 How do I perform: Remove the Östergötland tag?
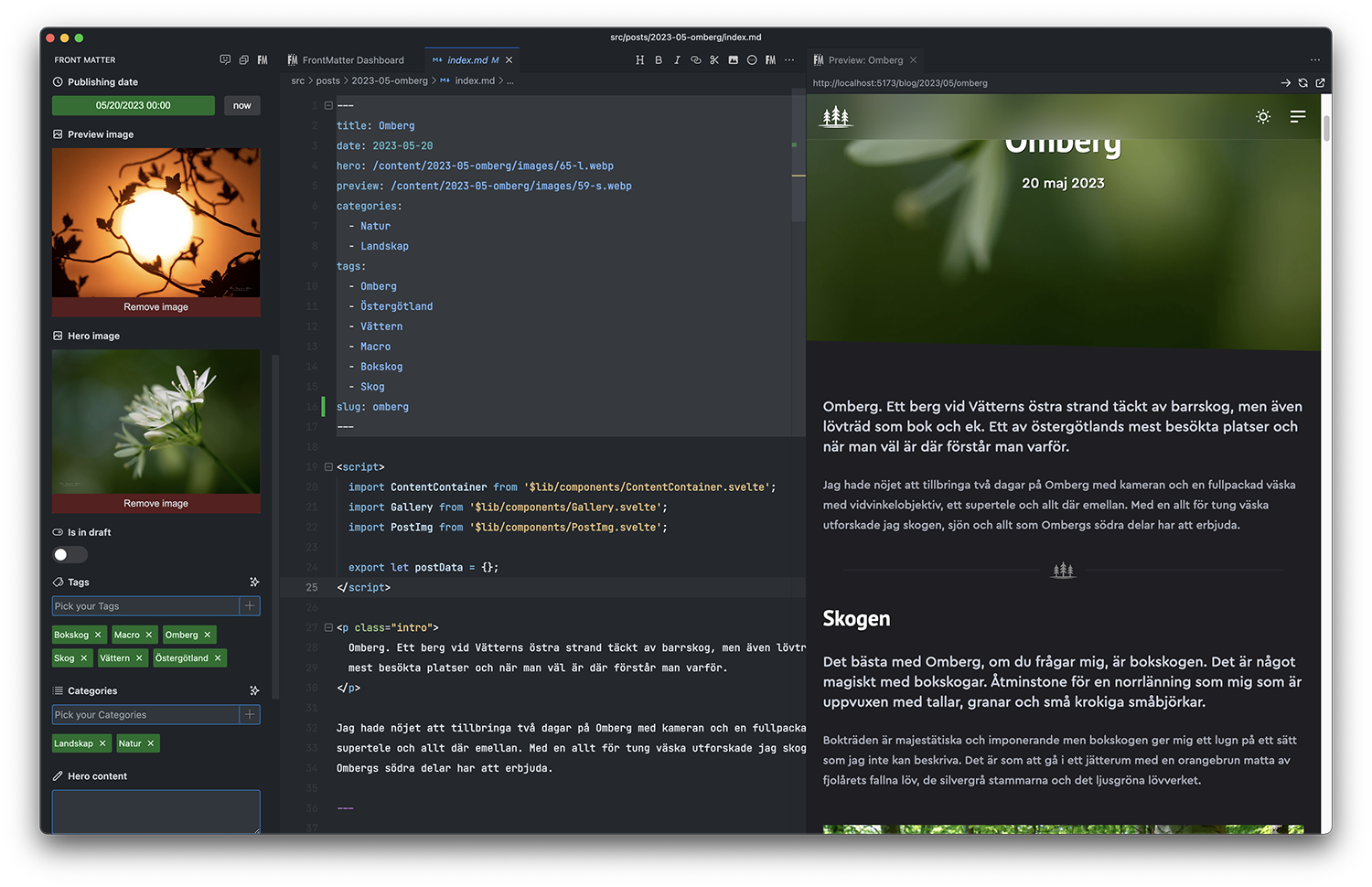click(x=218, y=658)
